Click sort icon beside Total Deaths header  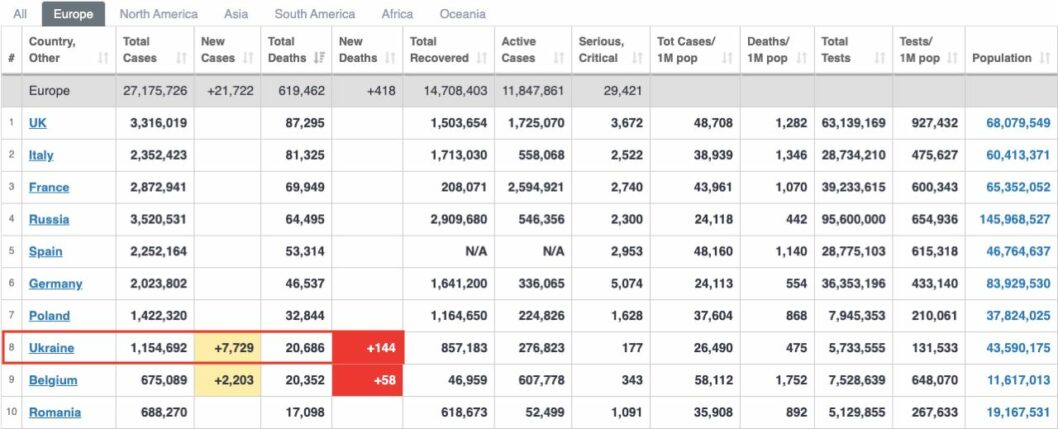(320, 58)
